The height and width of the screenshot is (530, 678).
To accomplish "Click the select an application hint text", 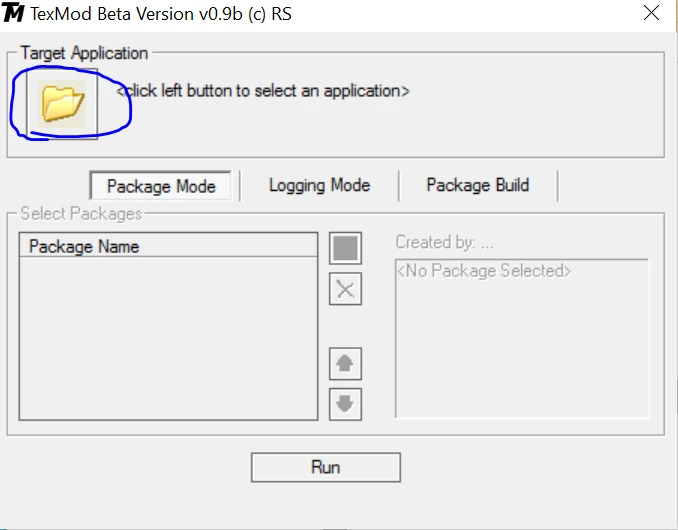I will click(x=264, y=91).
